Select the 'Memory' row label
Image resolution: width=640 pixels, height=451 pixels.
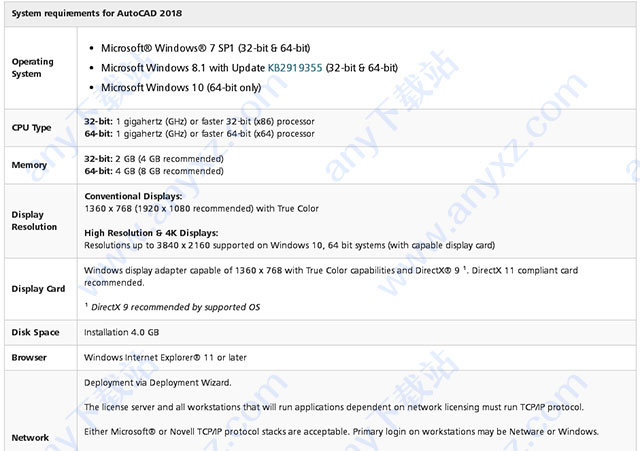click(29, 165)
